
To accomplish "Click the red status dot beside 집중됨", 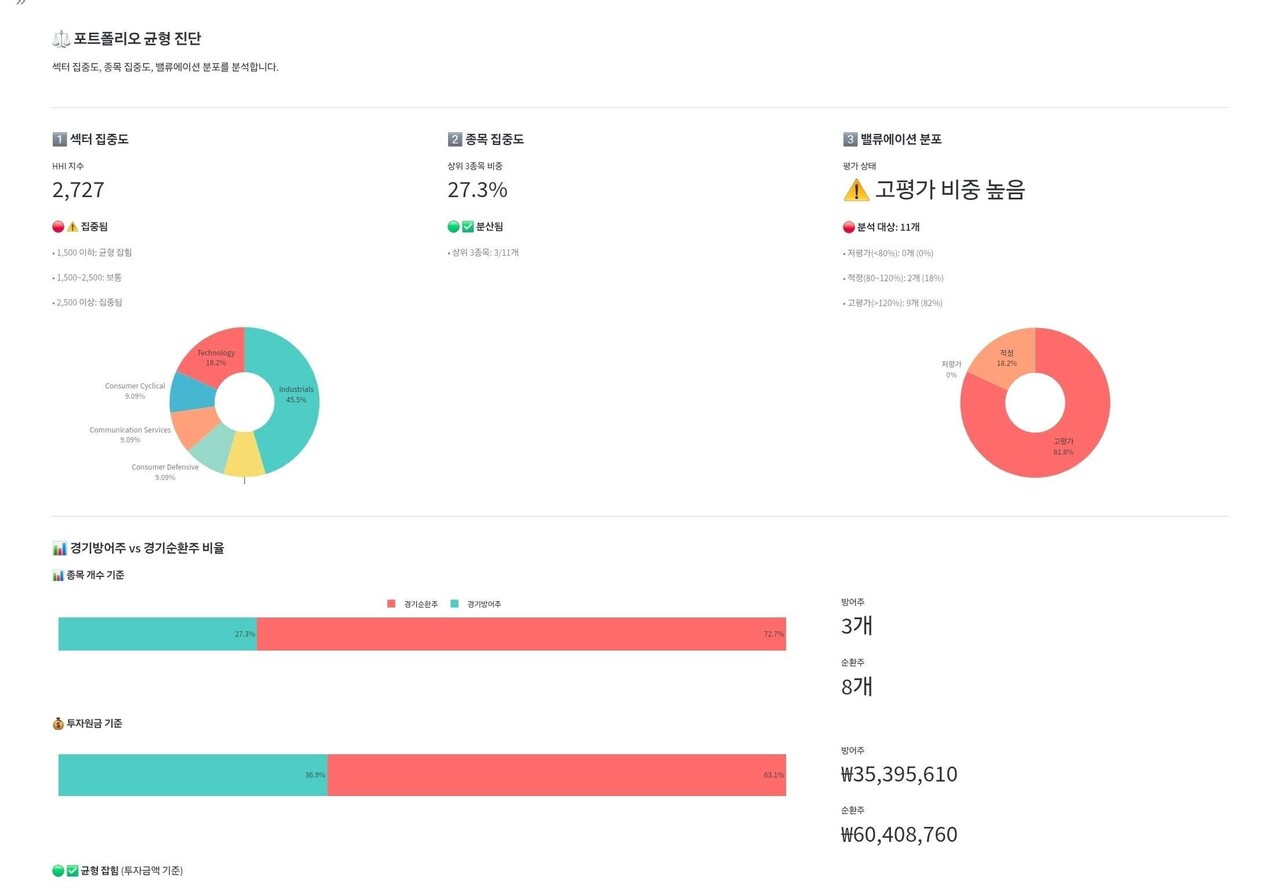I will (x=57, y=227).
